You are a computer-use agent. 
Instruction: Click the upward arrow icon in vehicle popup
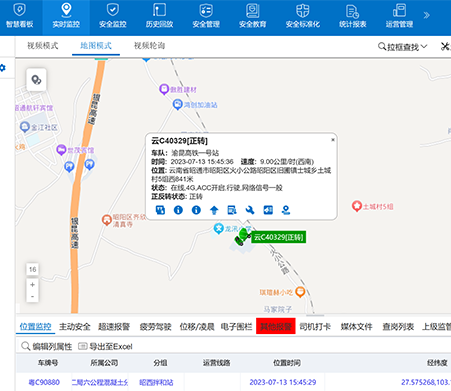point(214,210)
